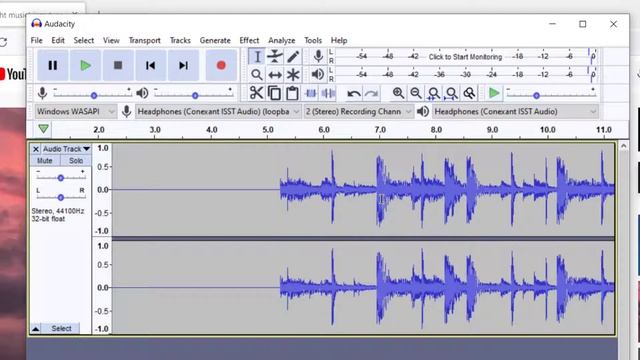Click the track pan L/R slider handle

point(60,198)
